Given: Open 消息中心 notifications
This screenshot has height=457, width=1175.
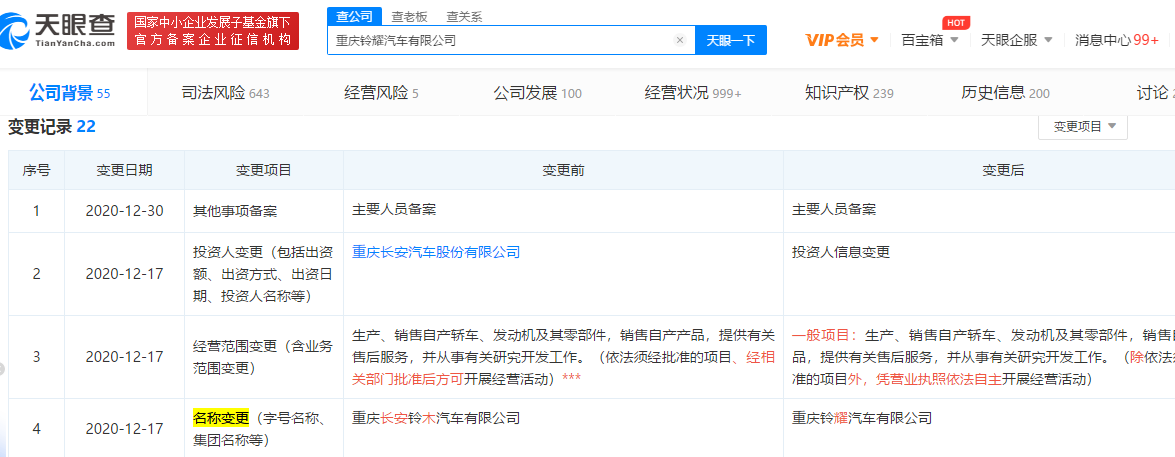Looking at the screenshot, I should 1117,40.
